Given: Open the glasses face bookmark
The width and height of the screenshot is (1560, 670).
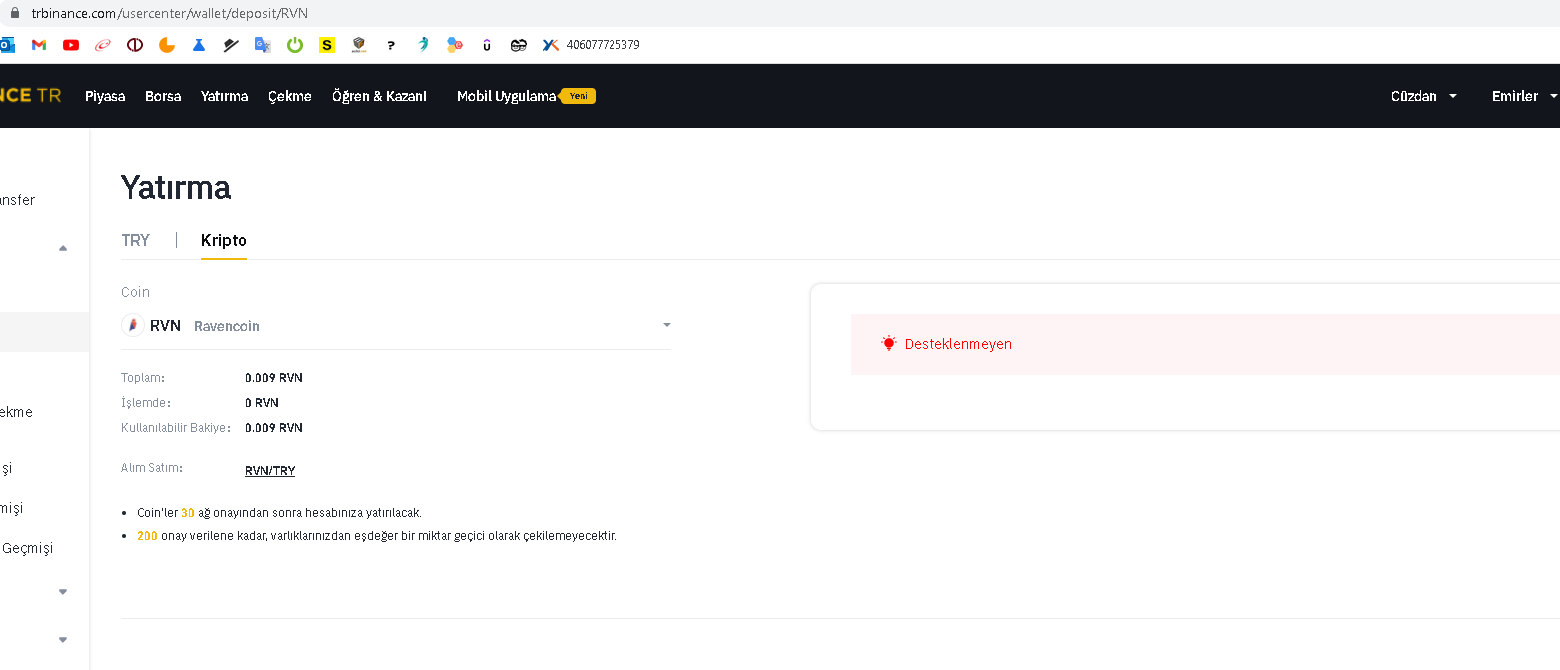Looking at the screenshot, I should [518, 45].
